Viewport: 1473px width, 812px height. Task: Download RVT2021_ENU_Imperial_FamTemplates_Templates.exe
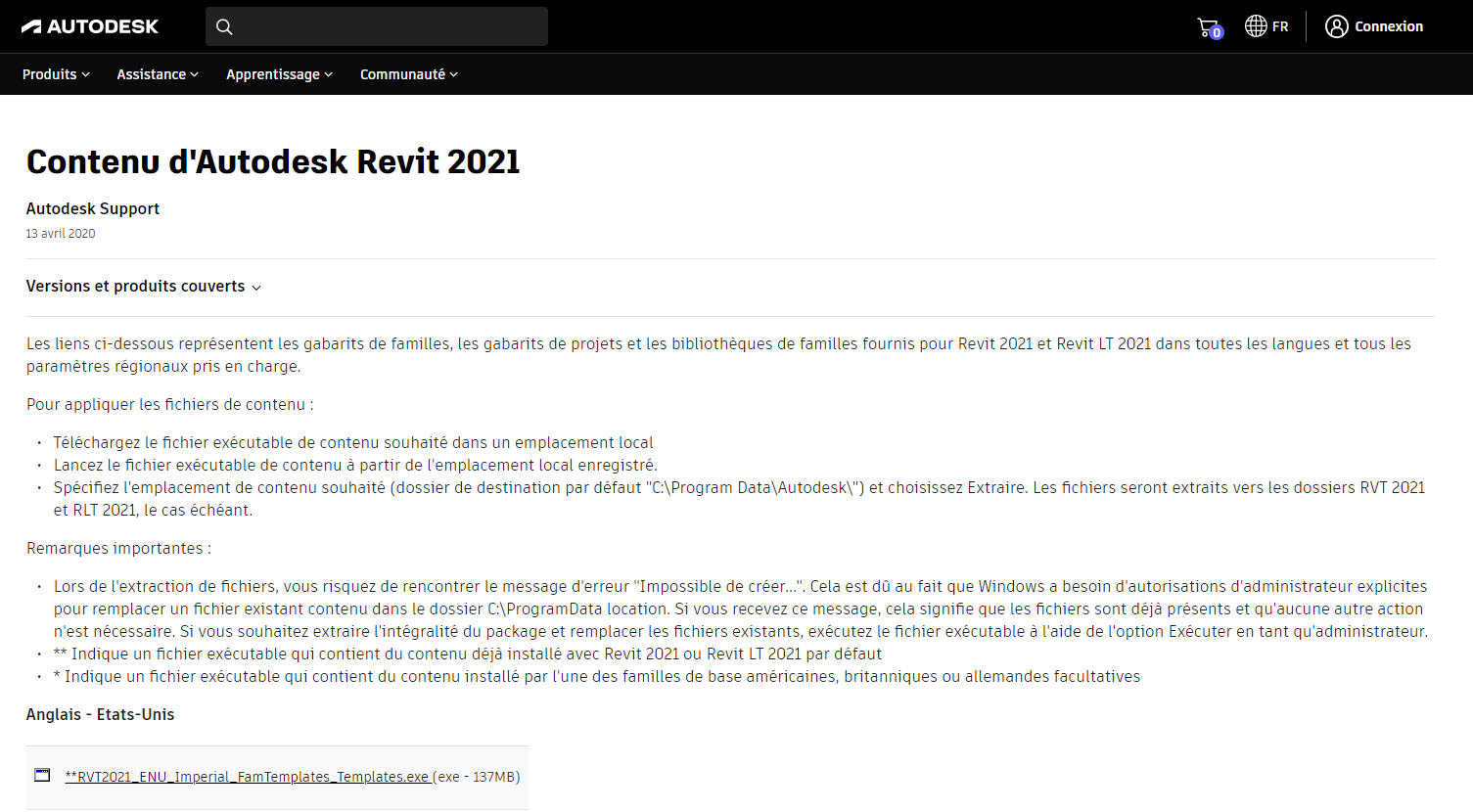pos(247,777)
